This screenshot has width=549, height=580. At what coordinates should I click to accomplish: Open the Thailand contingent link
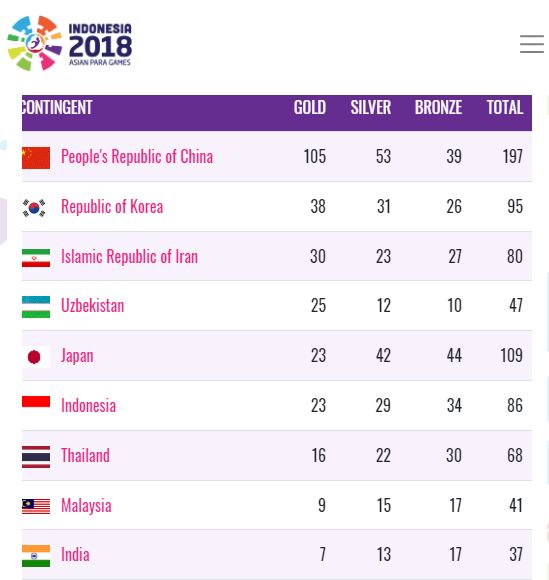point(85,455)
